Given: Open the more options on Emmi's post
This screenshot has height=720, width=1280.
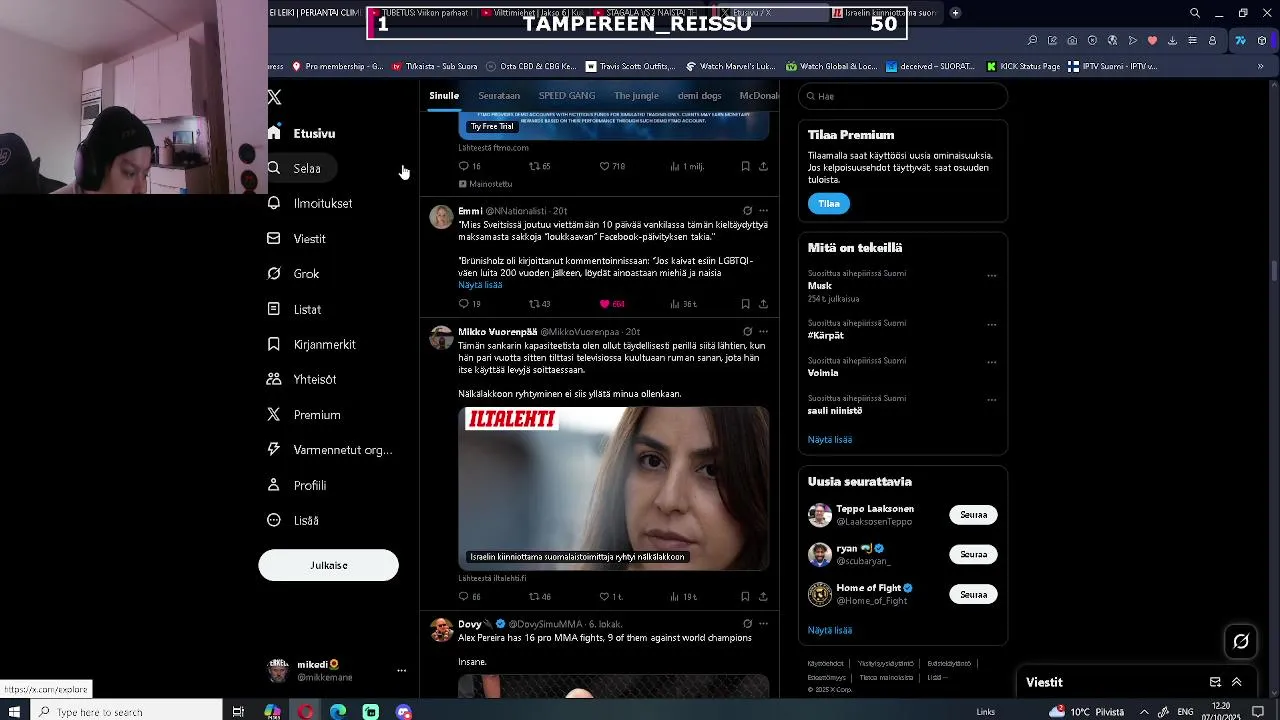Looking at the screenshot, I should (x=763, y=211).
